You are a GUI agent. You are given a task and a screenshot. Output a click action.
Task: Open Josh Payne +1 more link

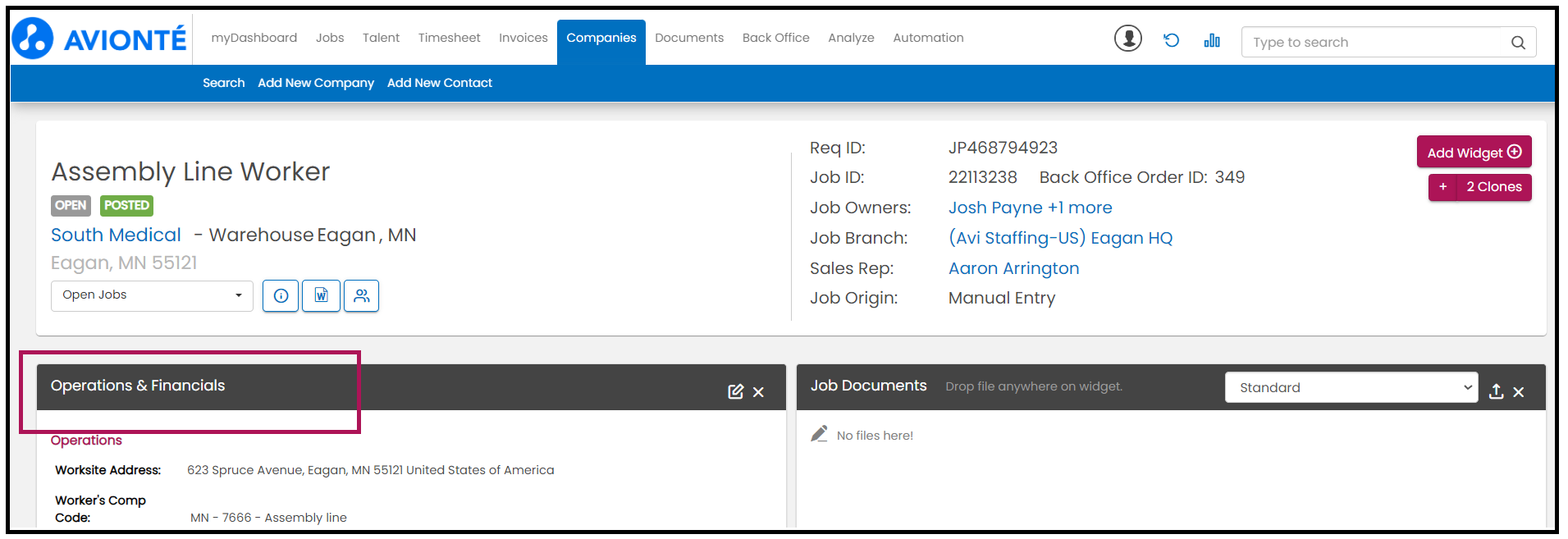(1030, 208)
